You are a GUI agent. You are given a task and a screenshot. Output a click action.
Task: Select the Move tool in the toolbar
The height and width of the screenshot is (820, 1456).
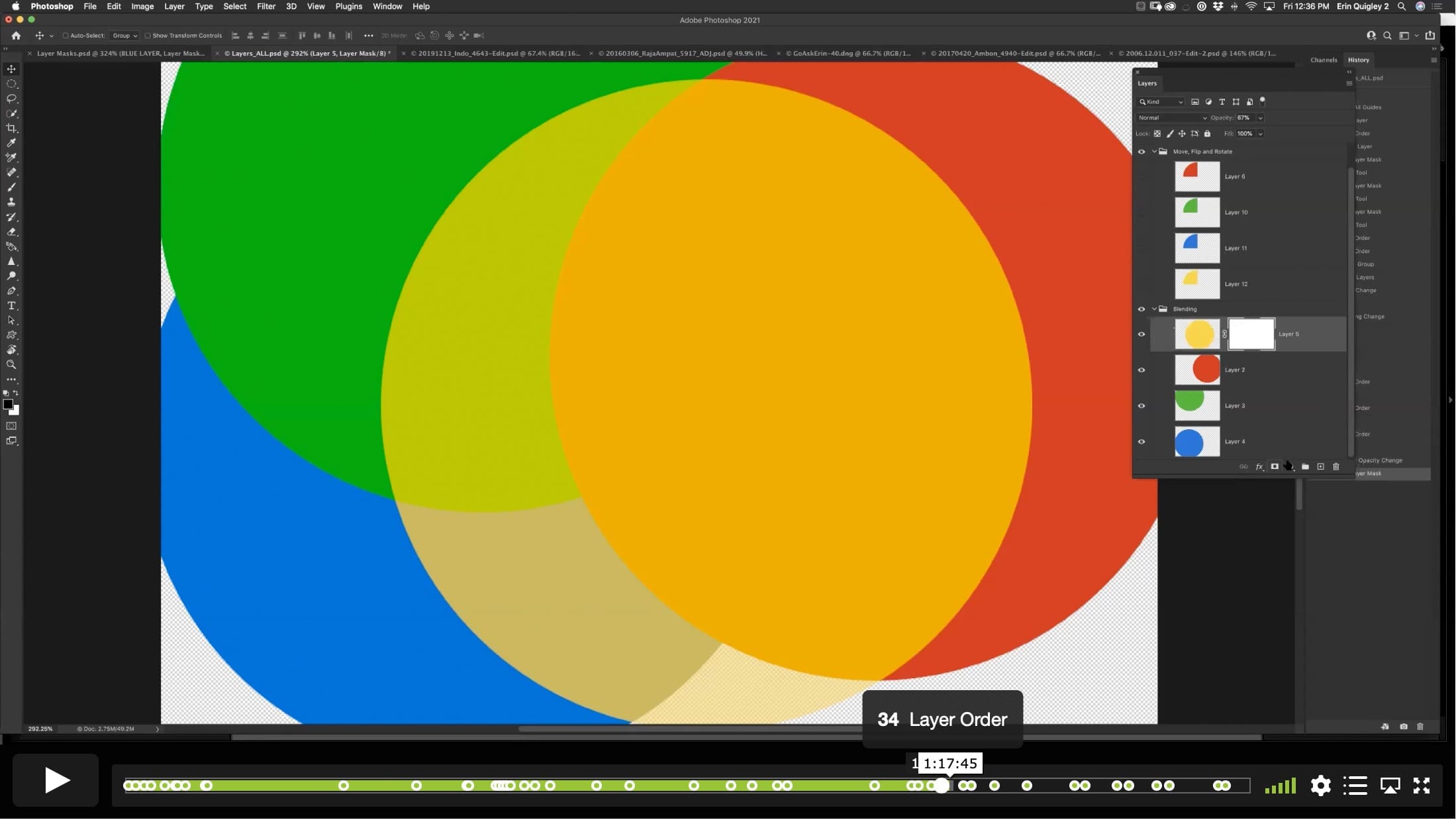pos(11,69)
